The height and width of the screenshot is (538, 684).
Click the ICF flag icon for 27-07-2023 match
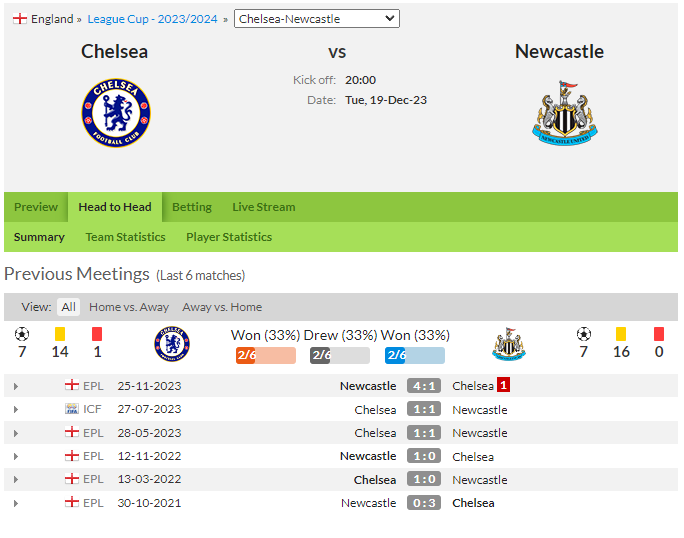tap(72, 409)
